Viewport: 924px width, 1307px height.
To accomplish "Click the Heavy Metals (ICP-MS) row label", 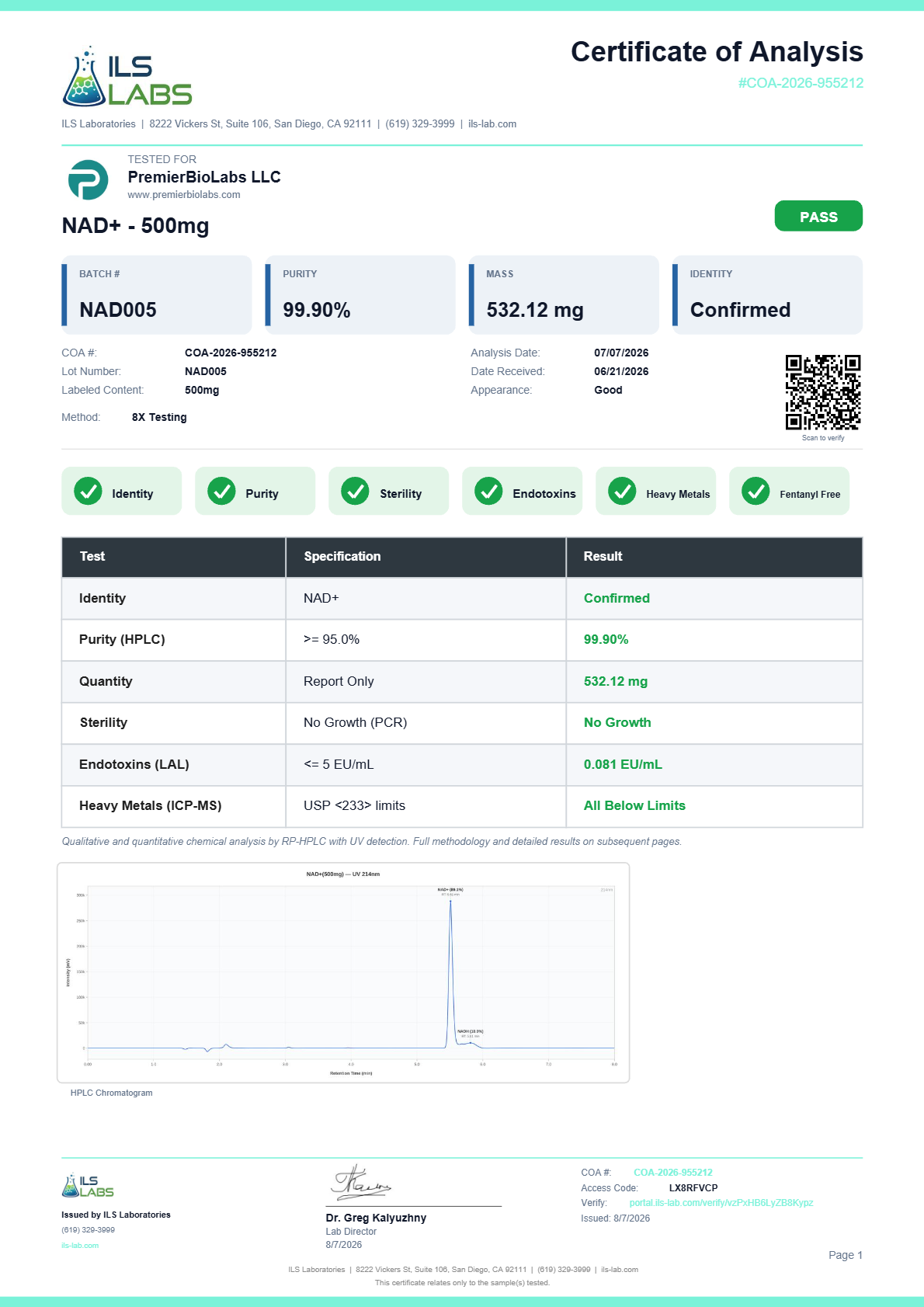I will click(x=151, y=805).
